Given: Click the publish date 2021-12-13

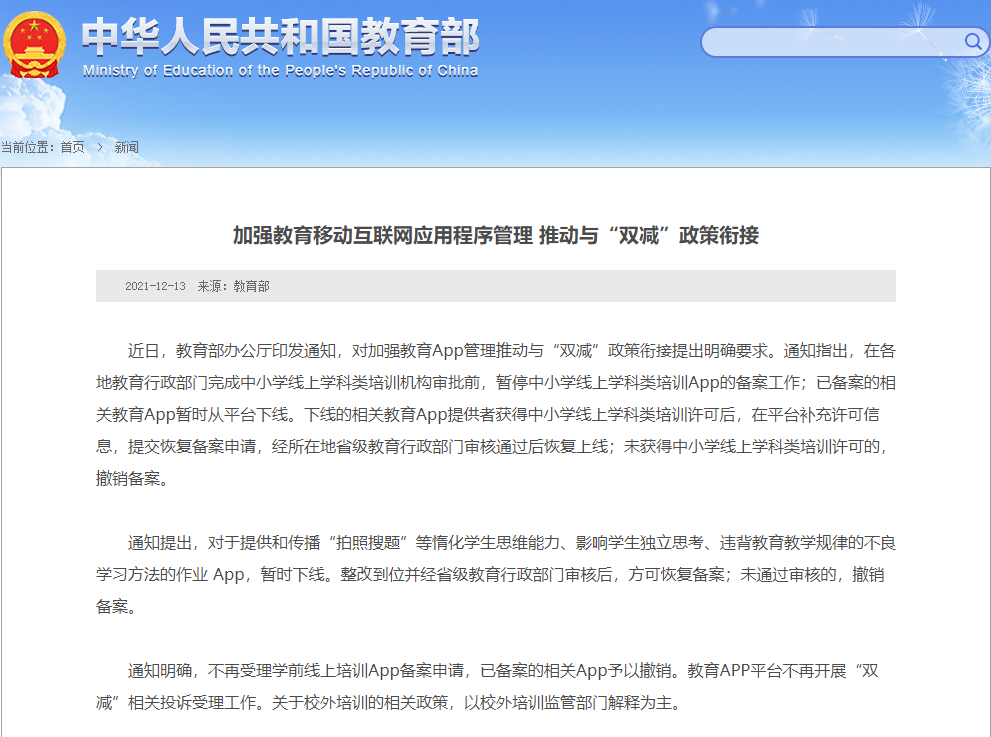Looking at the screenshot, I should [155, 286].
